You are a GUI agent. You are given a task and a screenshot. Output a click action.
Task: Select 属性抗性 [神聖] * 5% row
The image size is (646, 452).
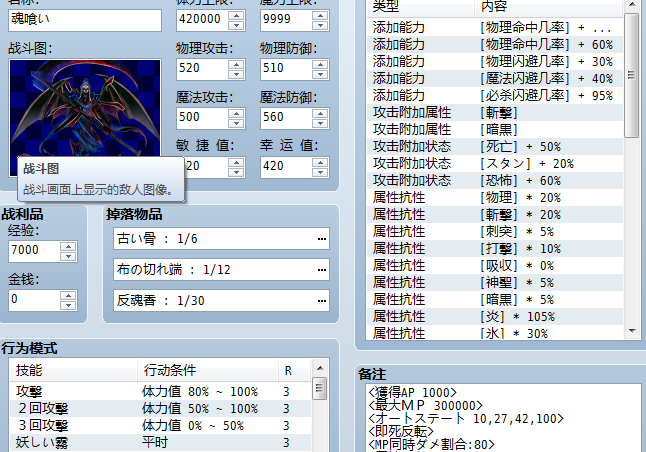pyautogui.click(x=494, y=283)
